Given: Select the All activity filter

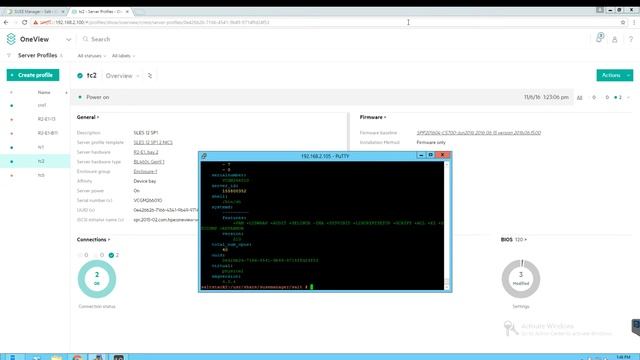Looking at the screenshot, I should click(579, 98).
